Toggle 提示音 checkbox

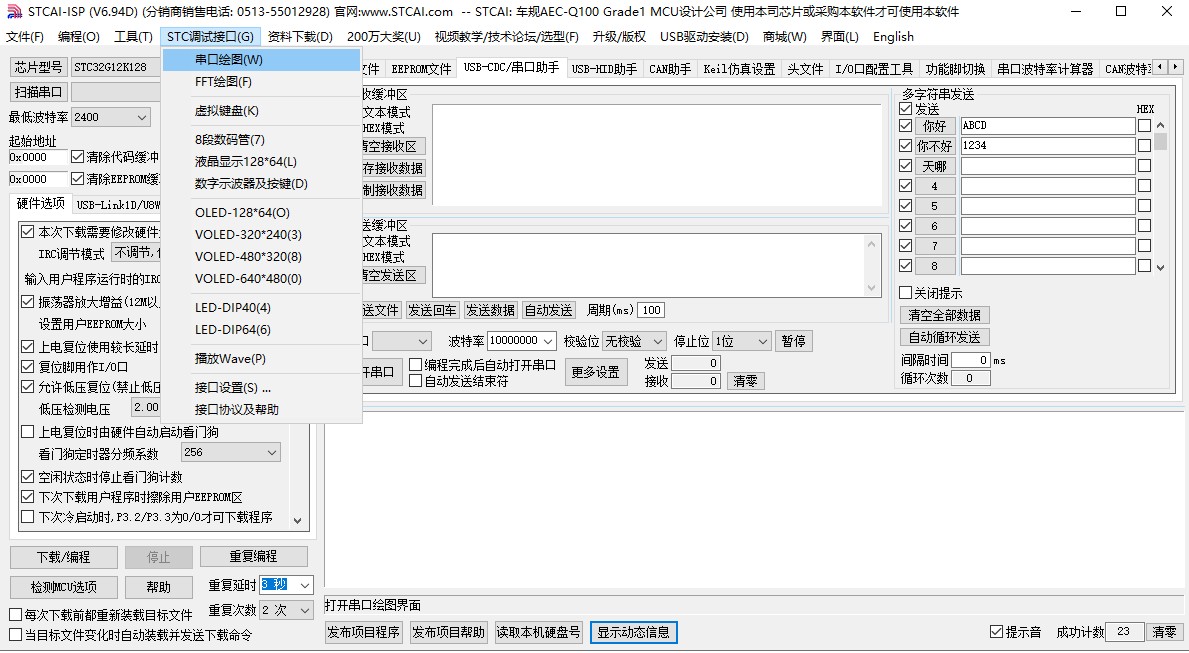(996, 632)
